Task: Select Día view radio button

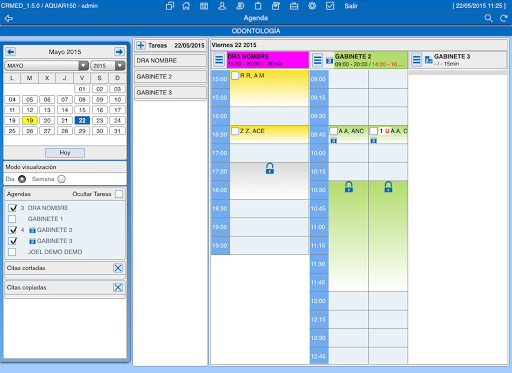Action: (22, 179)
